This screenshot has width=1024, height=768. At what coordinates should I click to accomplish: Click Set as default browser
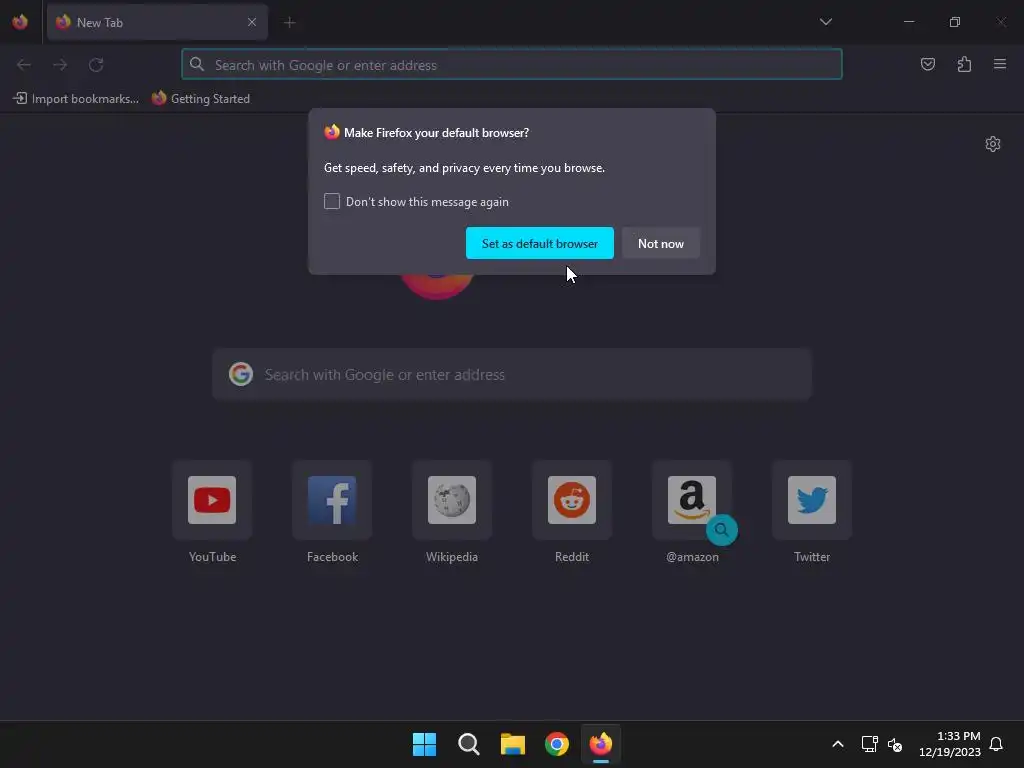click(x=539, y=243)
